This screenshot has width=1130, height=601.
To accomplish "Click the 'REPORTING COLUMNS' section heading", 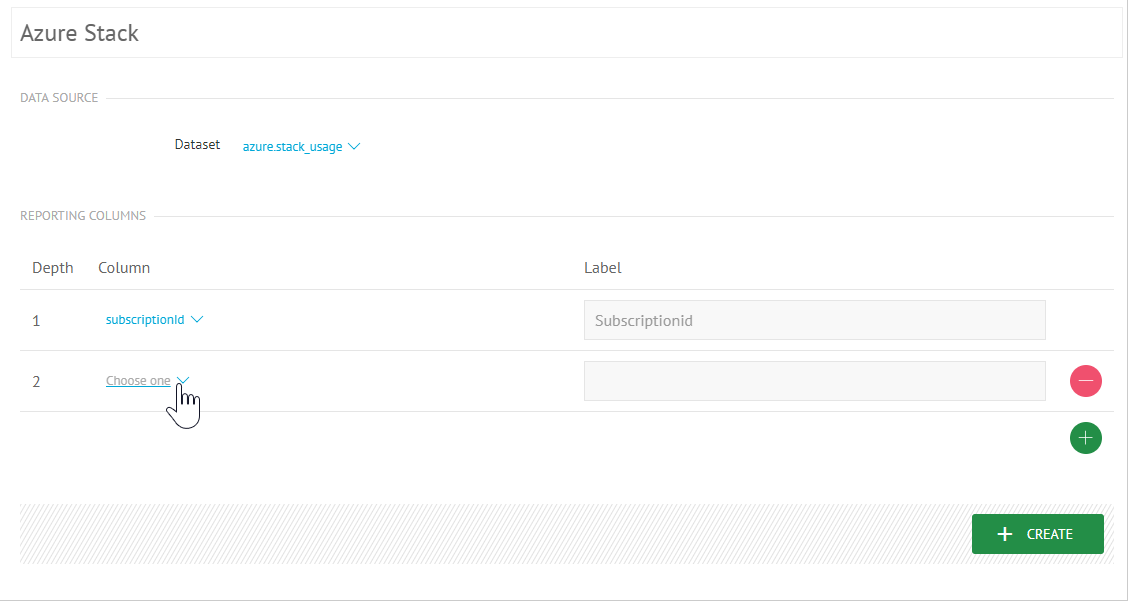I will 83,215.
